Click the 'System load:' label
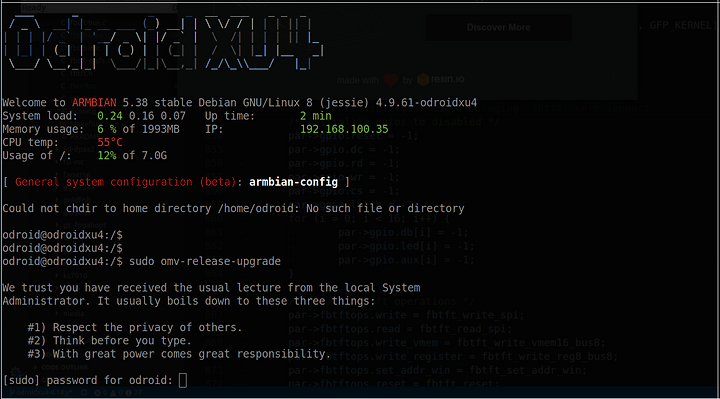The image size is (720, 399). 40,116
